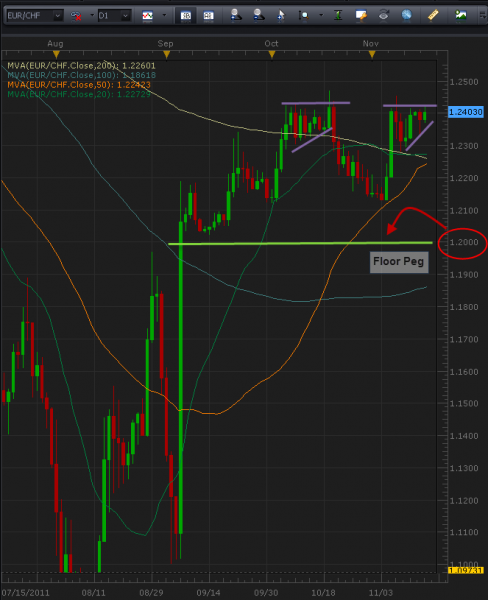Viewport: 488px width, 600px height.
Task: Click the 08/11 date axis label
Action: (x=93, y=593)
